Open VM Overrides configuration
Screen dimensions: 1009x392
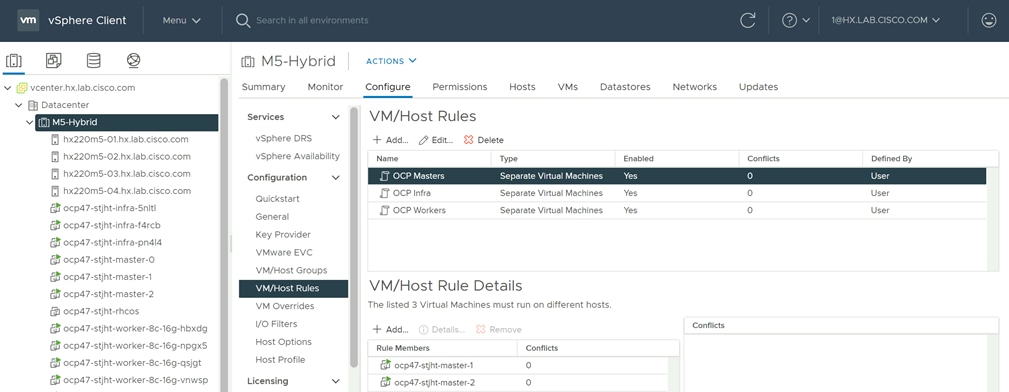pyautogui.click(x=284, y=306)
